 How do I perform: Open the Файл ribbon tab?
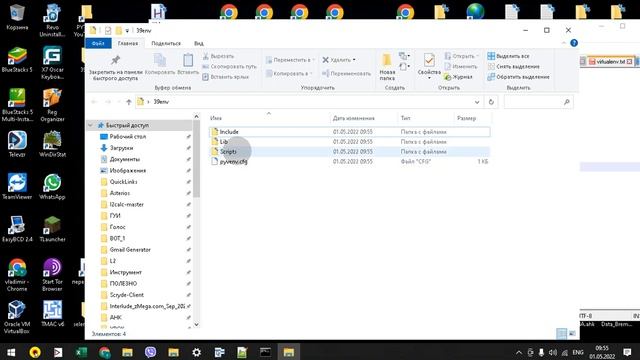(98, 43)
